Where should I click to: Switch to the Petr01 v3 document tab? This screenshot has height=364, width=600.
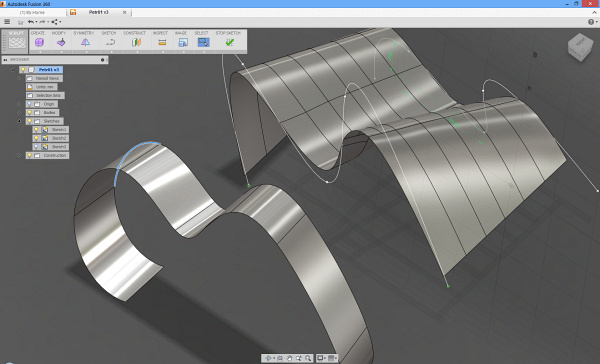(x=98, y=12)
